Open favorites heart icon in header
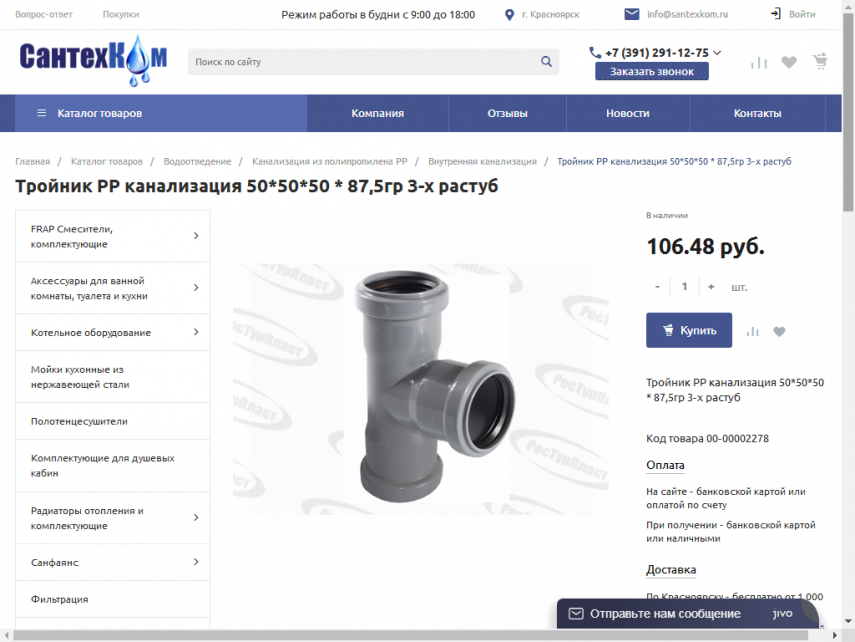855x642 pixels. 789,62
